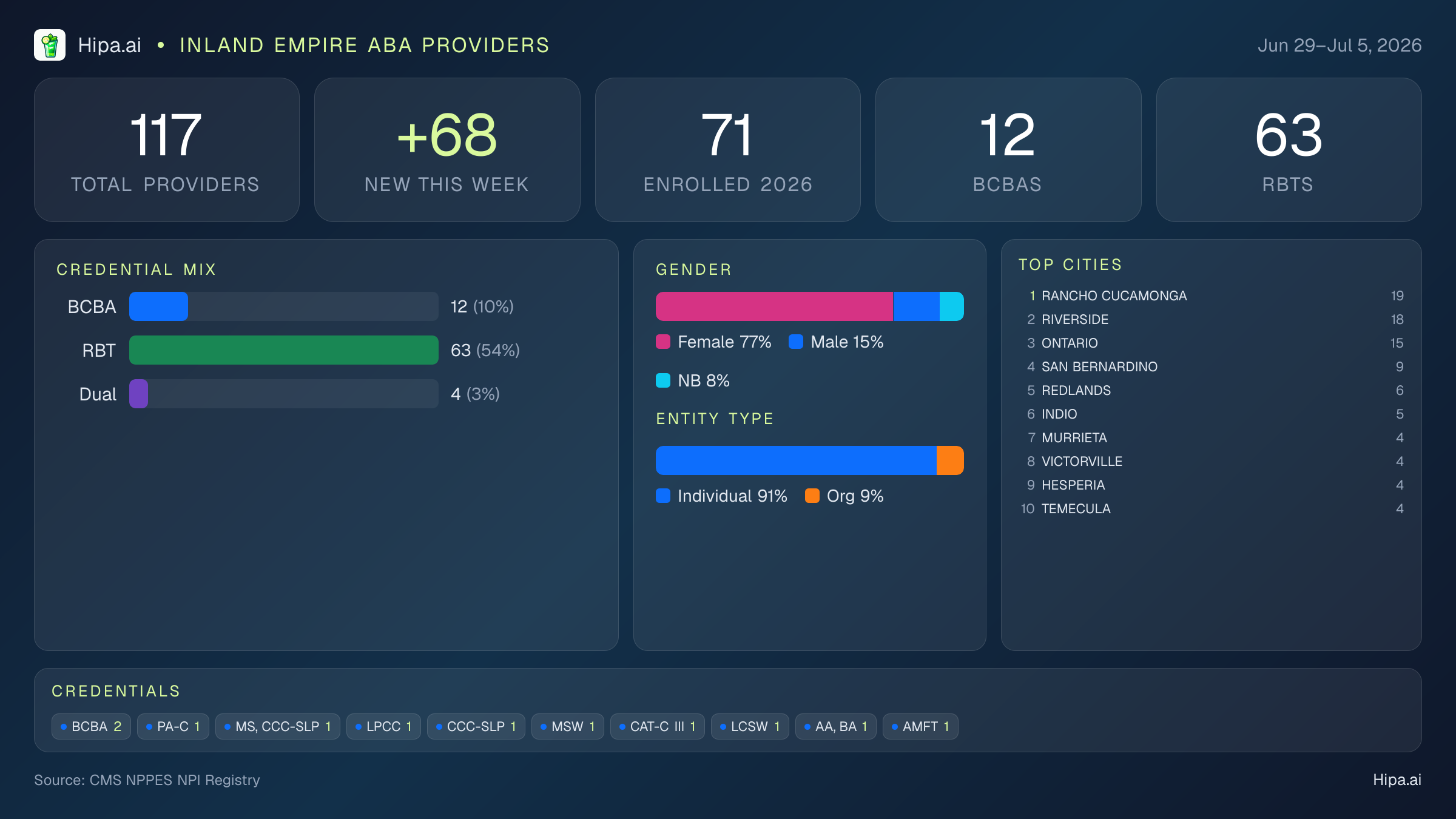This screenshot has width=1456, height=819.
Task: Click the BCBA 2 credential chip
Action: [92, 726]
